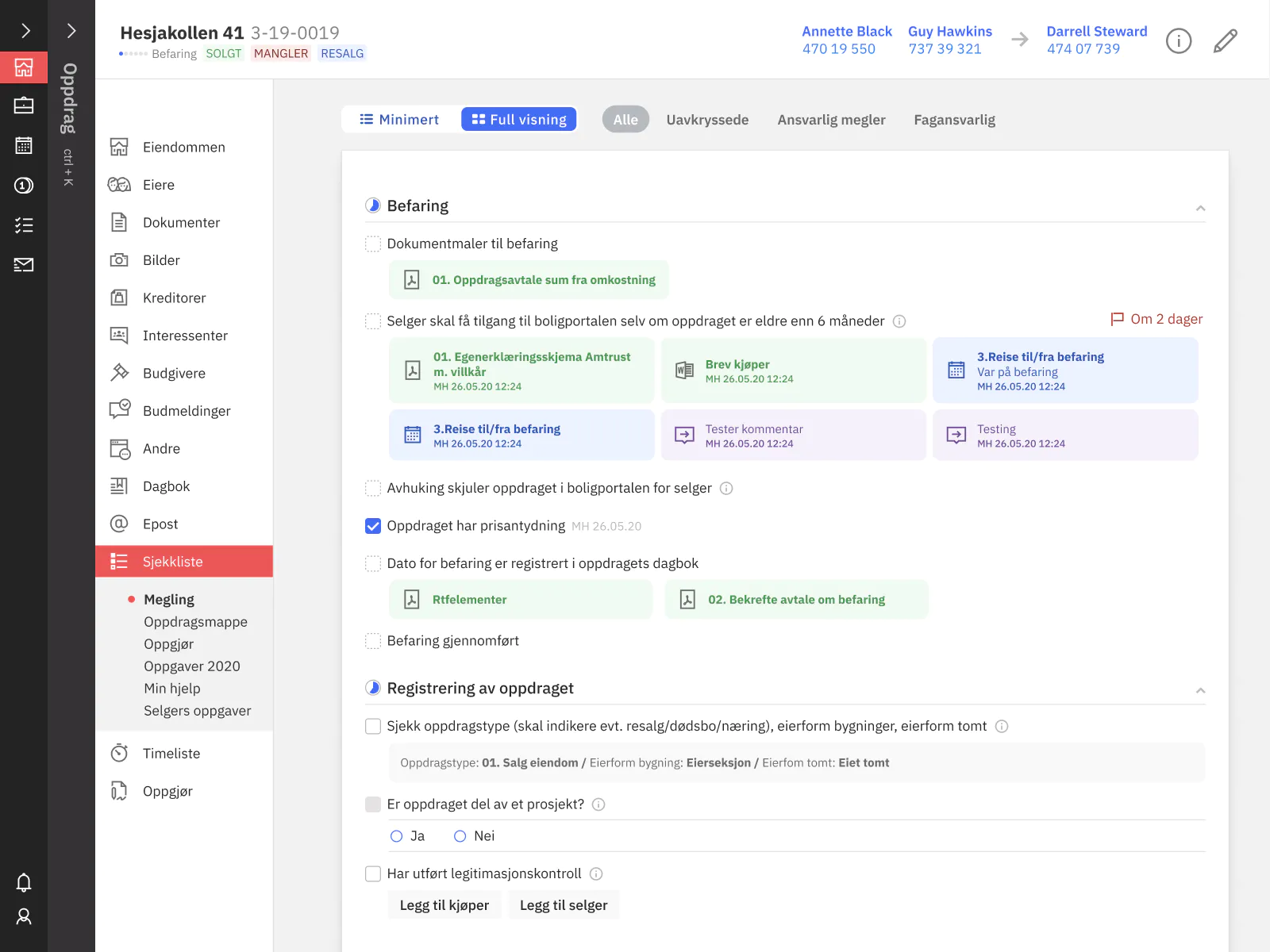
Task: Expand the Oppdrag side panel arrow
Action: pyautogui.click(x=71, y=31)
